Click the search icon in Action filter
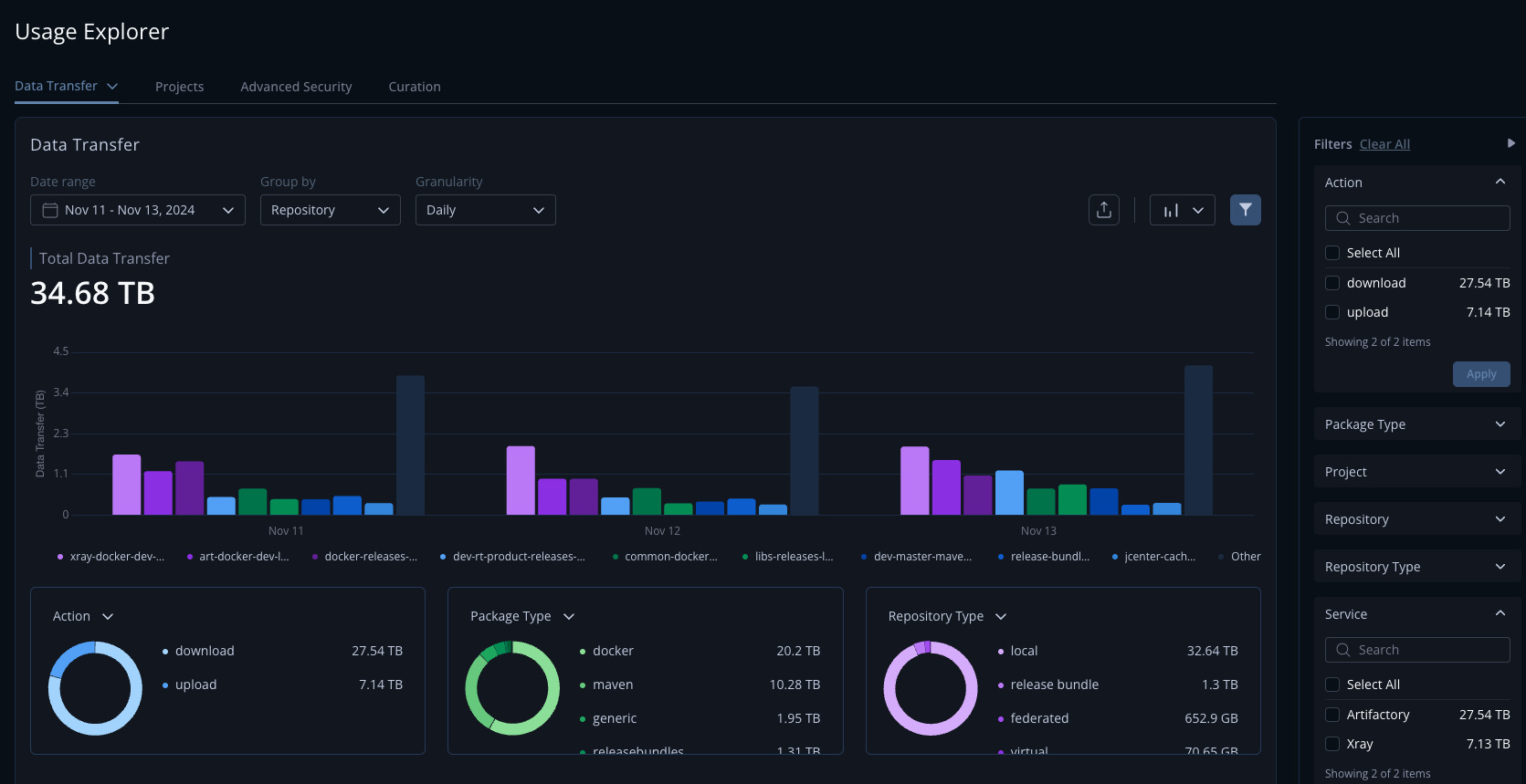 (x=1342, y=218)
